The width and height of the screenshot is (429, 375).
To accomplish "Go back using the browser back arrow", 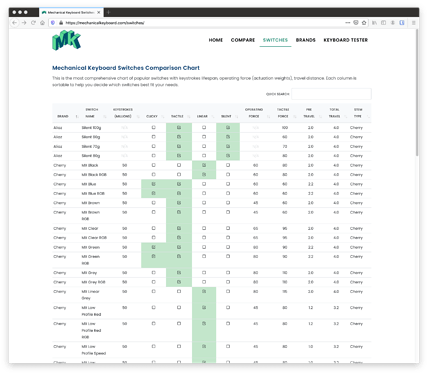I will coord(14,23).
